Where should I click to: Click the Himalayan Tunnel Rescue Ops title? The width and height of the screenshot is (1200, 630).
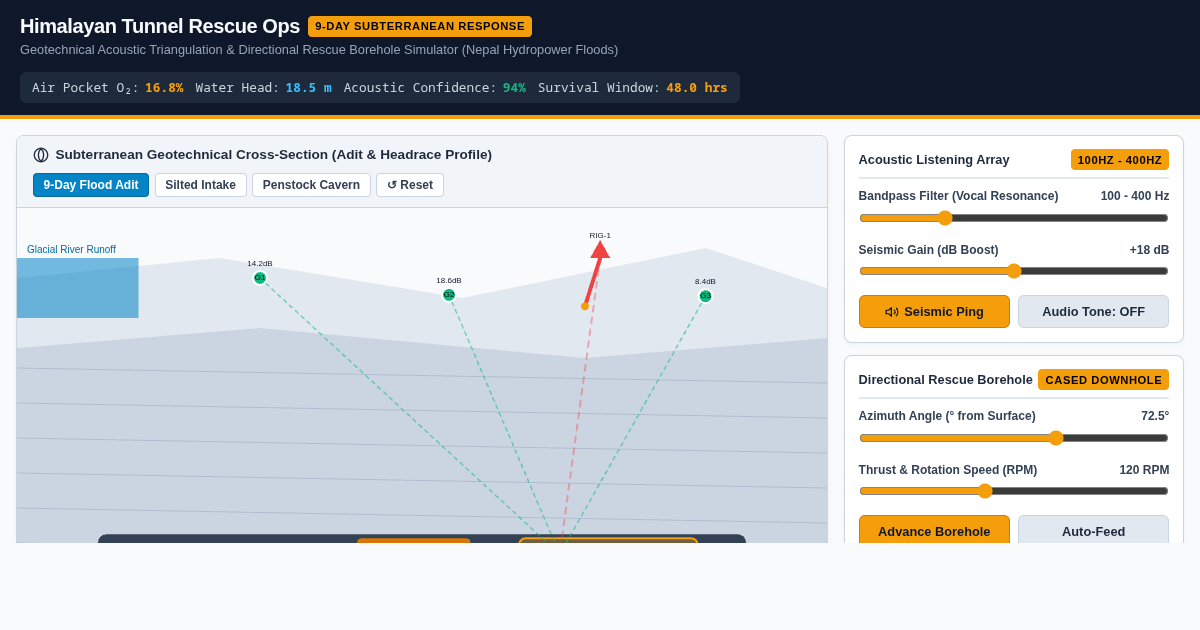point(160,26)
